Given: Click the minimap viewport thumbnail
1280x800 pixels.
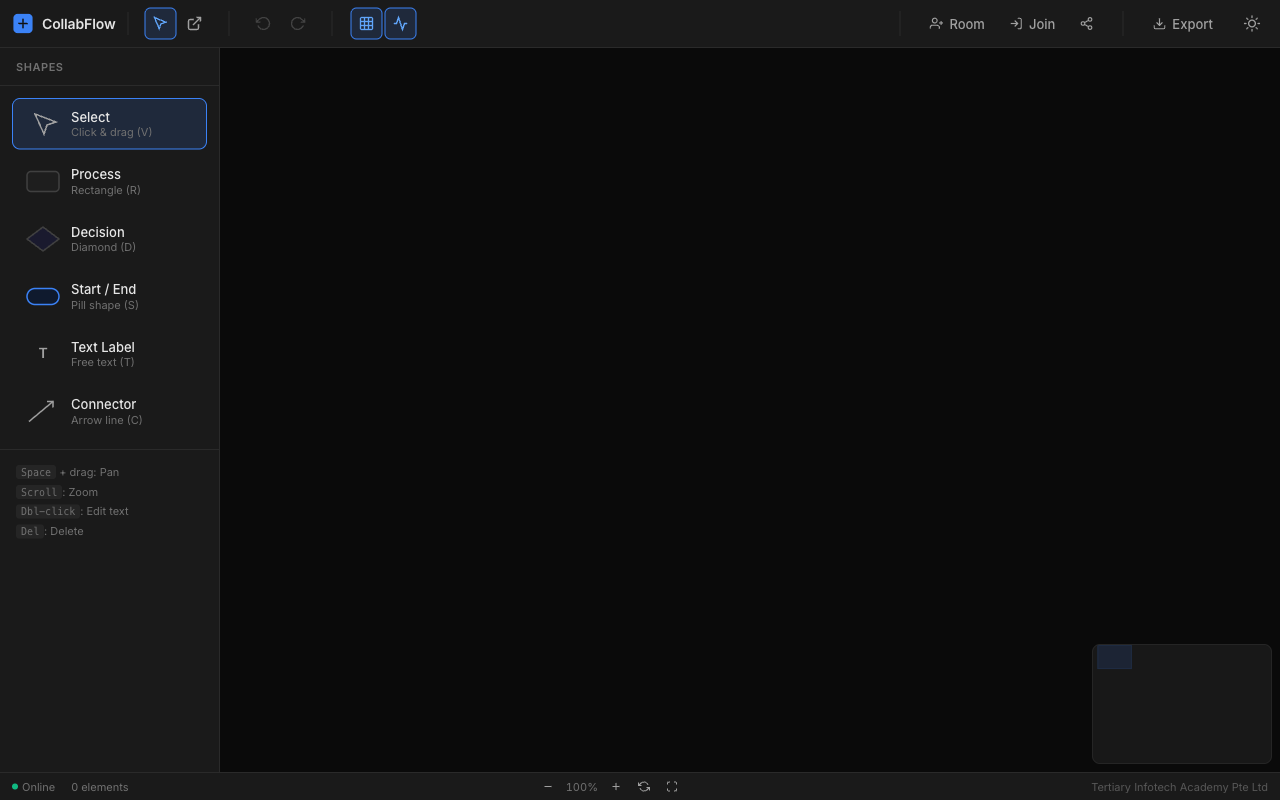Looking at the screenshot, I should click(1114, 657).
